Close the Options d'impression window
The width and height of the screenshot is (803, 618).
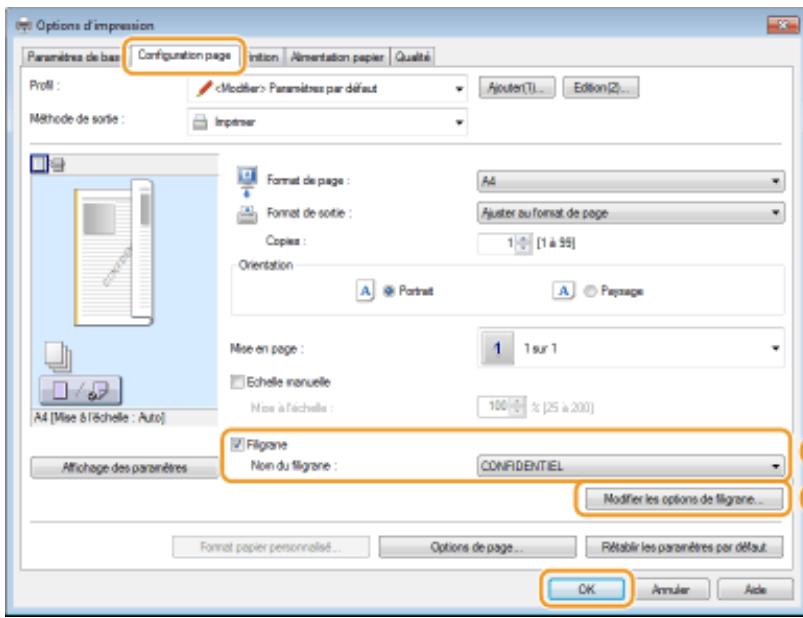point(783,25)
